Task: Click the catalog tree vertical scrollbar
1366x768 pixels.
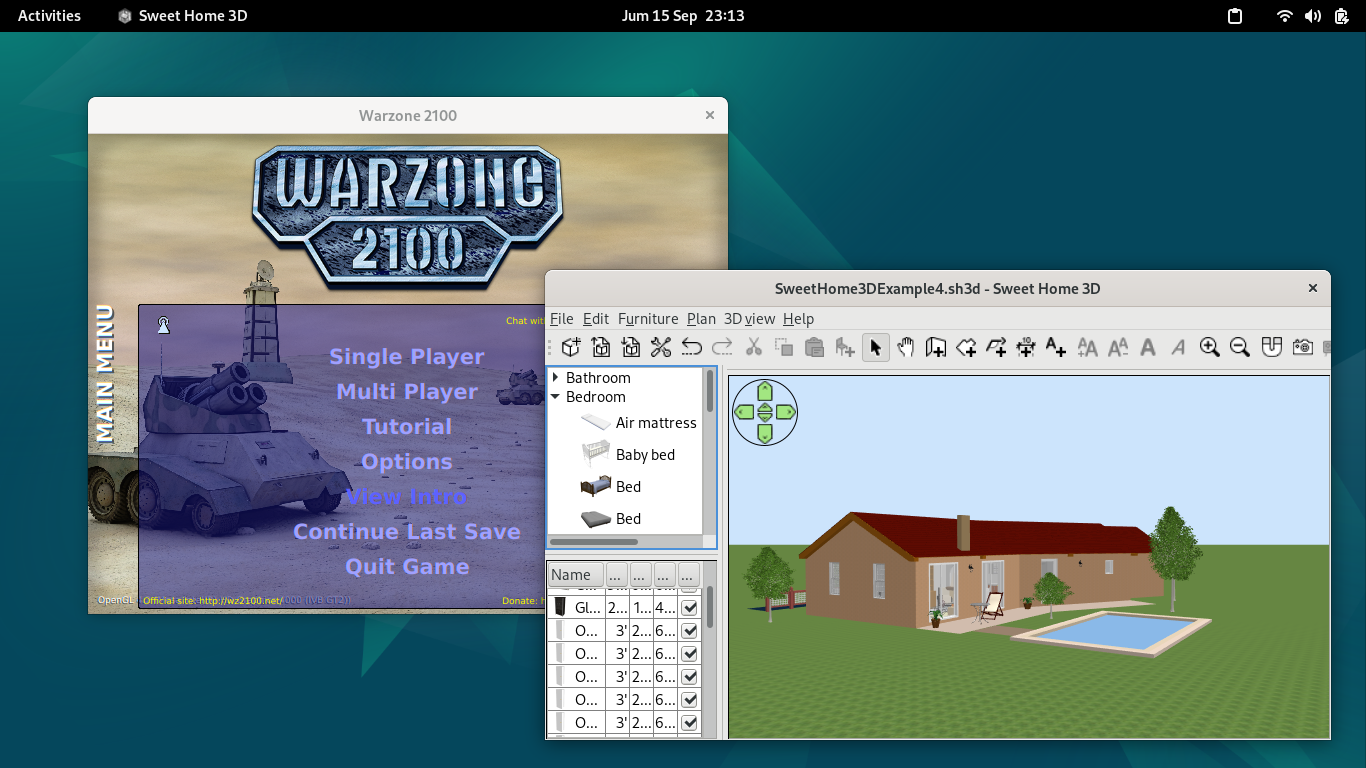Action: click(x=711, y=390)
